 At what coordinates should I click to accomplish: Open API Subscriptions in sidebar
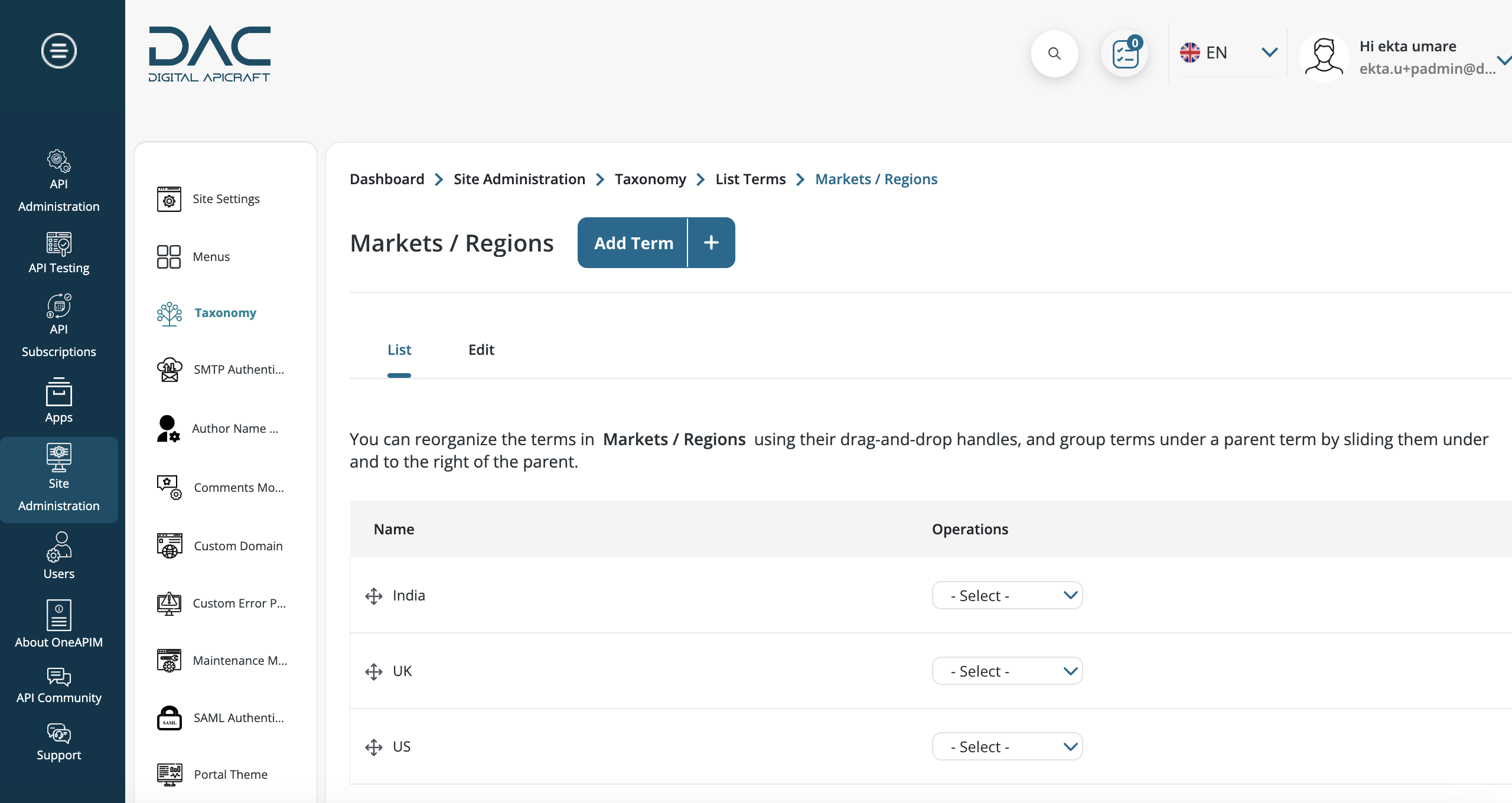(x=58, y=326)
